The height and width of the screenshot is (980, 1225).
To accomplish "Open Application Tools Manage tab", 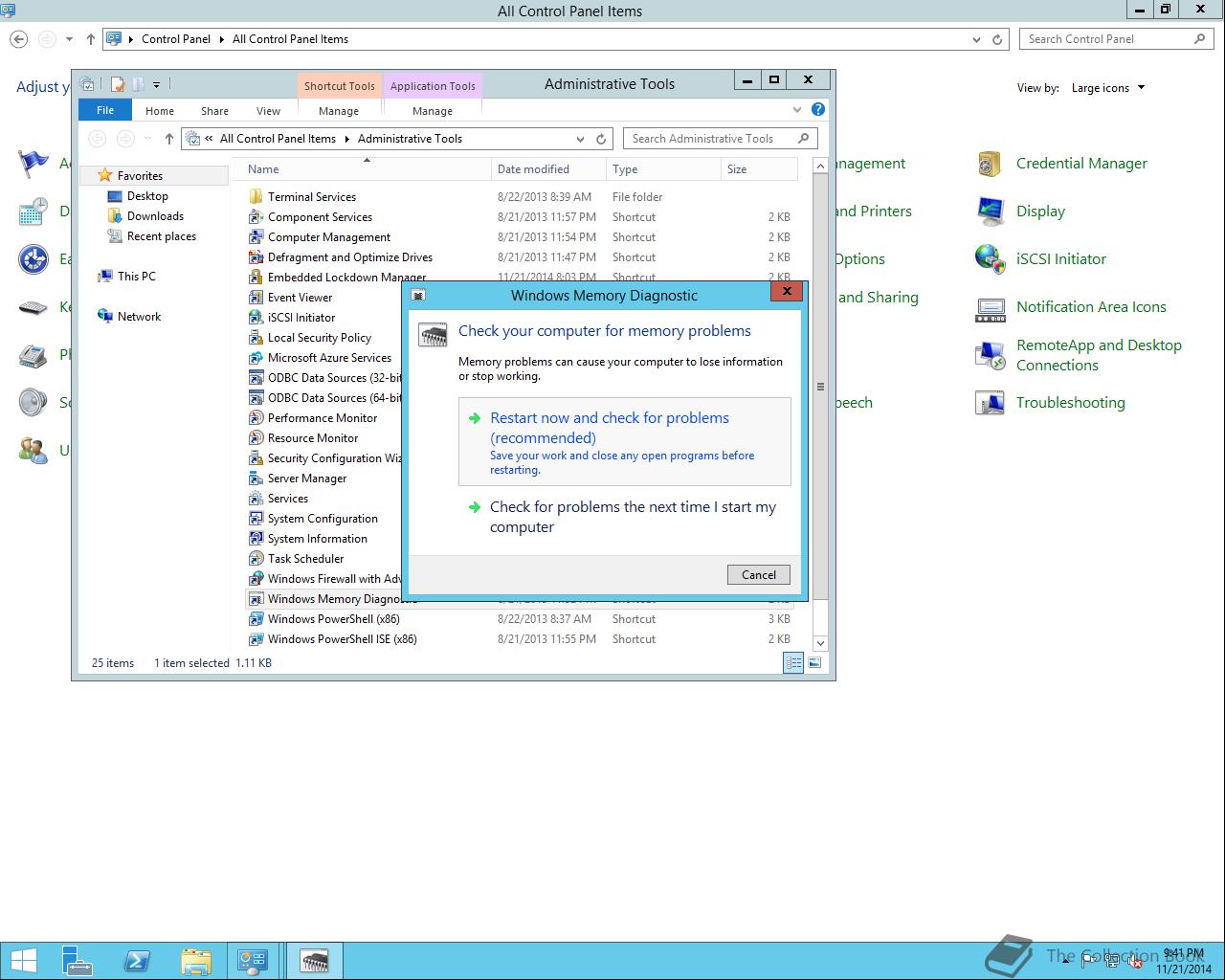I will 433,111.
